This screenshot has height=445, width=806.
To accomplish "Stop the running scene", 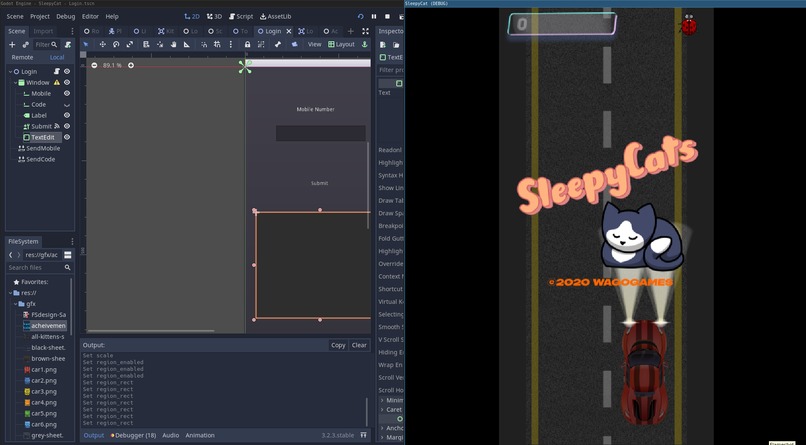I will pyautogui.click(x=388, y=16).
